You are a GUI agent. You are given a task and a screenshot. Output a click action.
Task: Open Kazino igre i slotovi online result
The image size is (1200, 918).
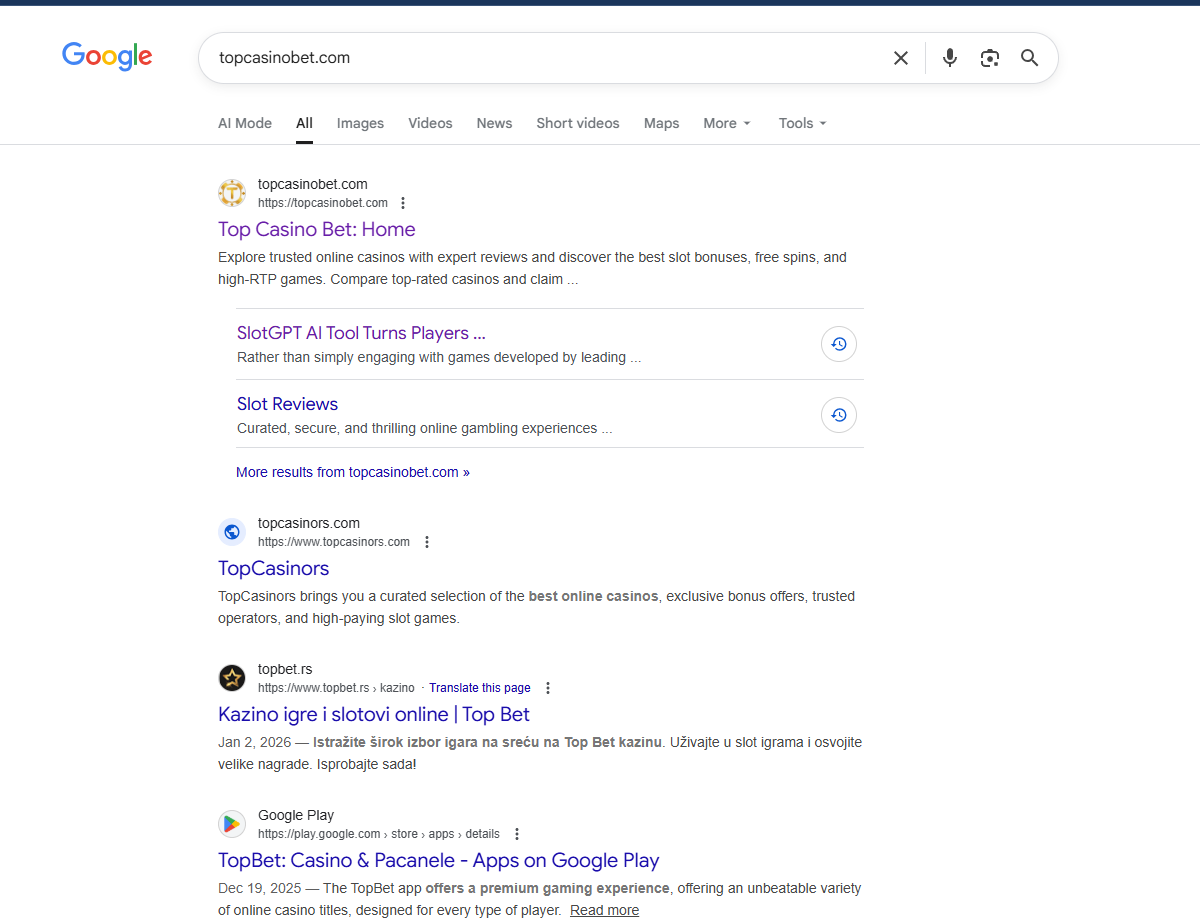coord(374,714)
